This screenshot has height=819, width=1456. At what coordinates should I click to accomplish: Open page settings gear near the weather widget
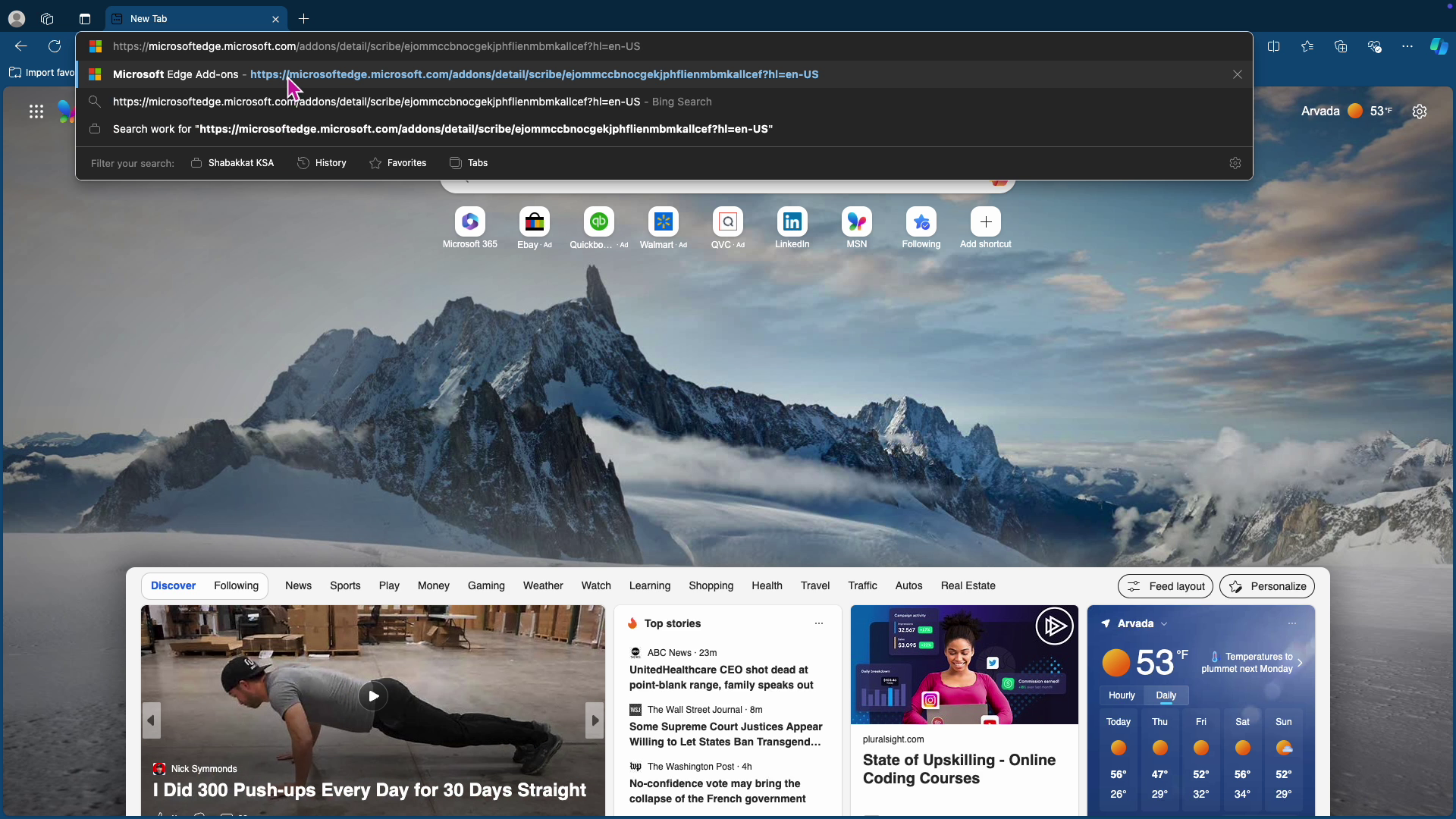pos(1419,111)
